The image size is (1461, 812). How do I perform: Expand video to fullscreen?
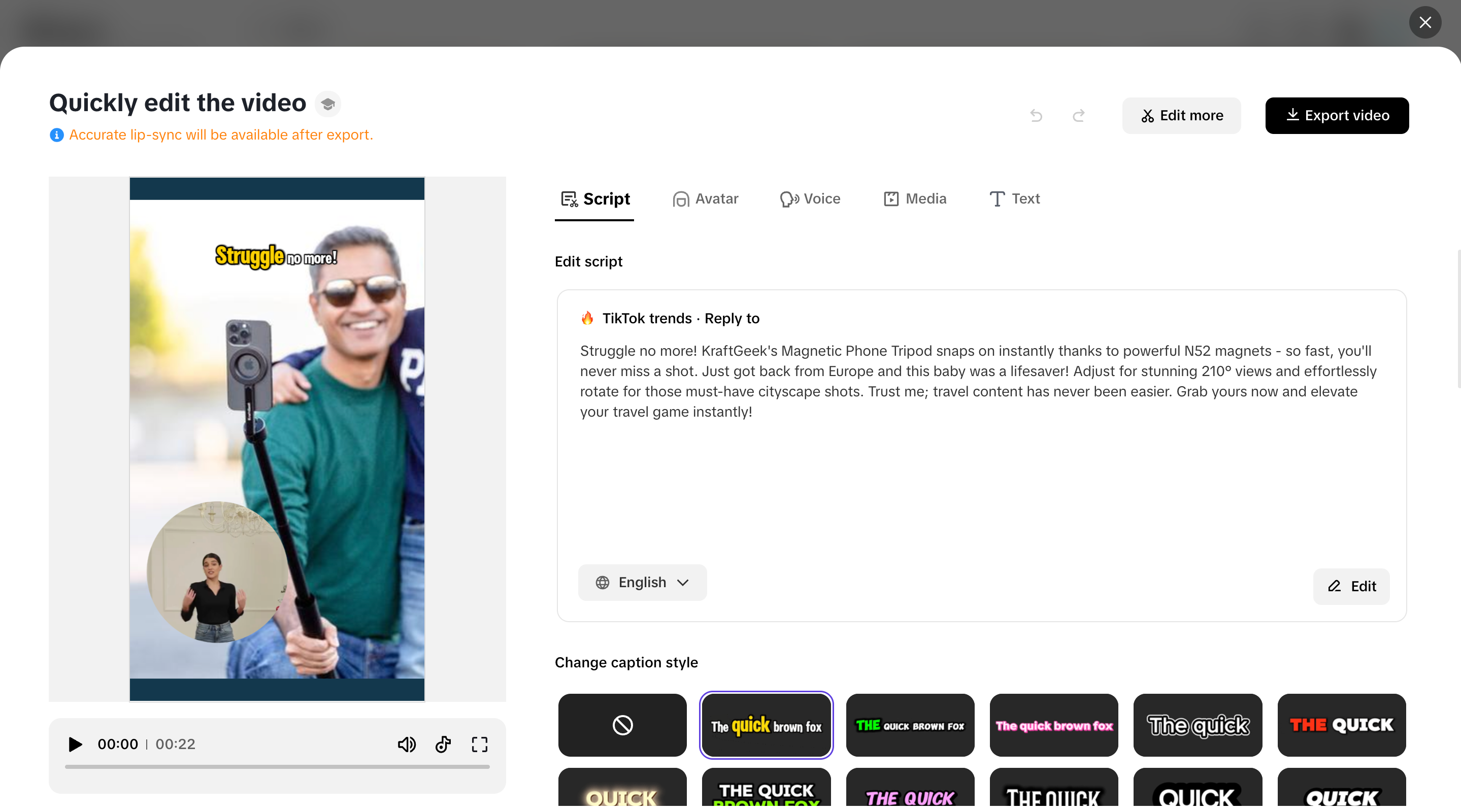[479, 745]
